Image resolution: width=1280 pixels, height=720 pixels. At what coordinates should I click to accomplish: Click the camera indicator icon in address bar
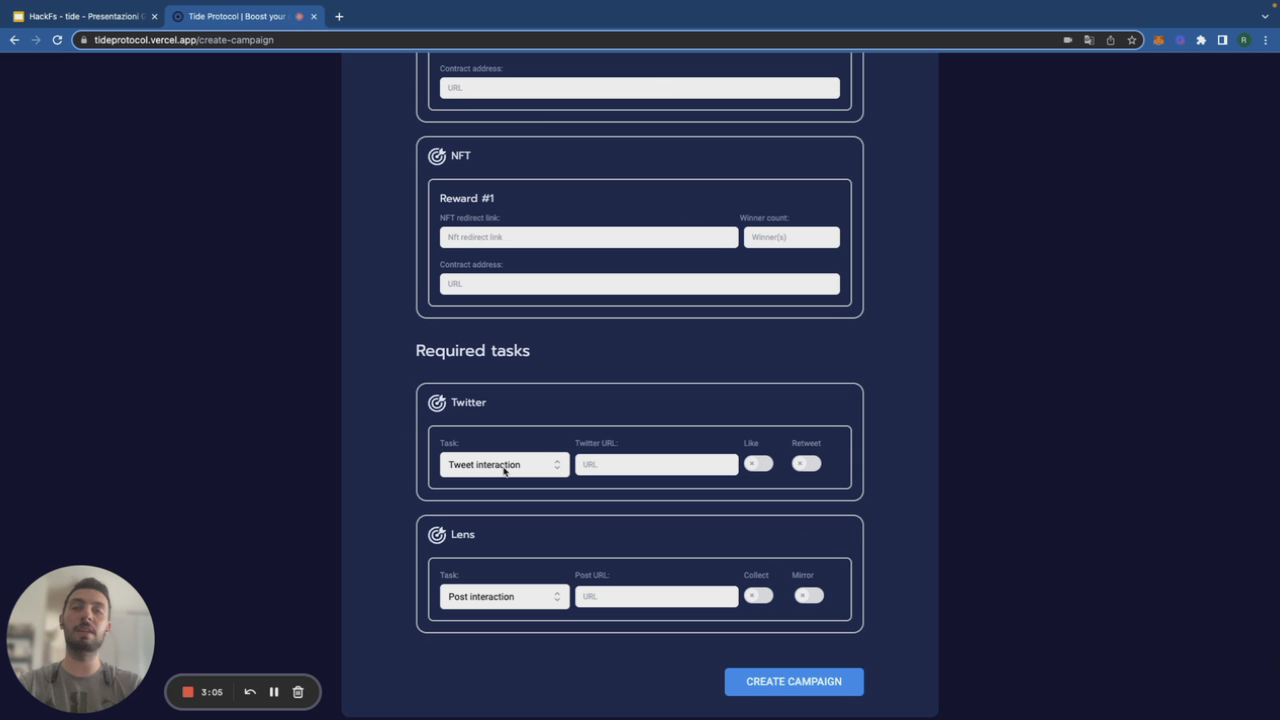pos(1068,40)
